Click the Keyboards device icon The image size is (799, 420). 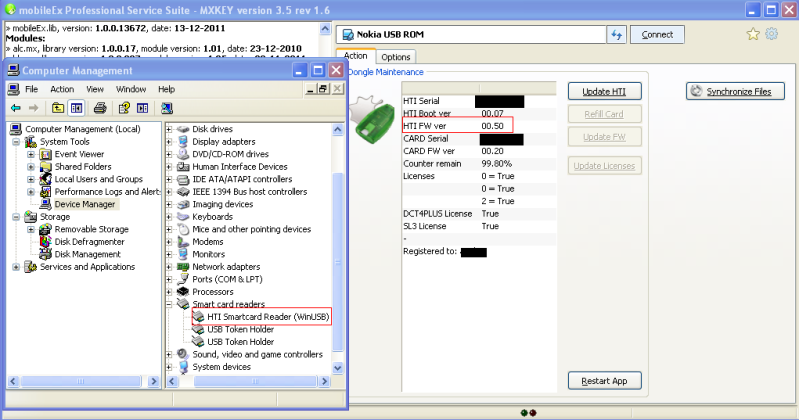pos(183,217)
